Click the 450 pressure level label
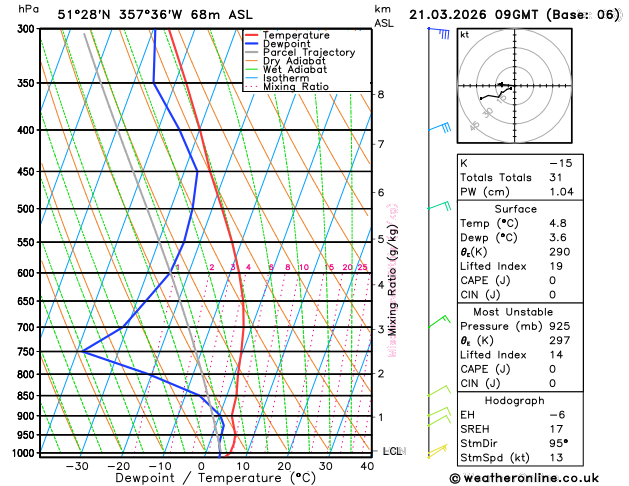This screenshot has width=629, height=486. [28, 172]
